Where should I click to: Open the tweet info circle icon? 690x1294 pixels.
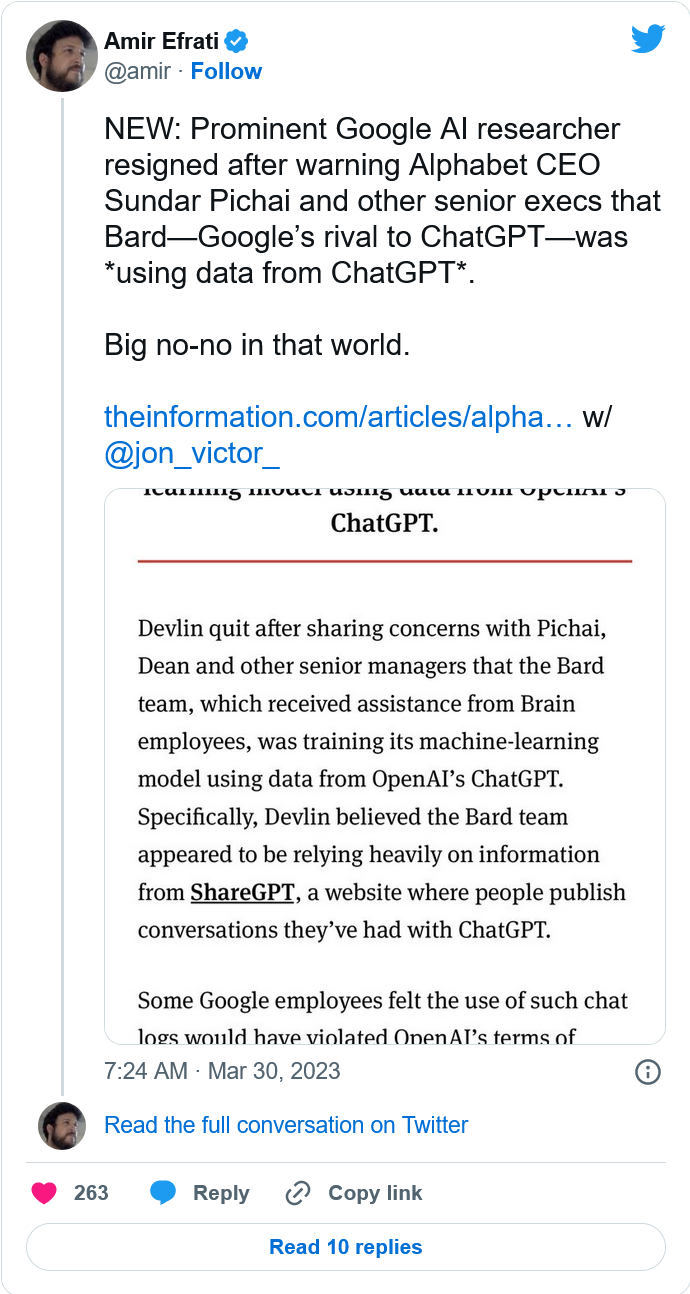point(648,1072)
